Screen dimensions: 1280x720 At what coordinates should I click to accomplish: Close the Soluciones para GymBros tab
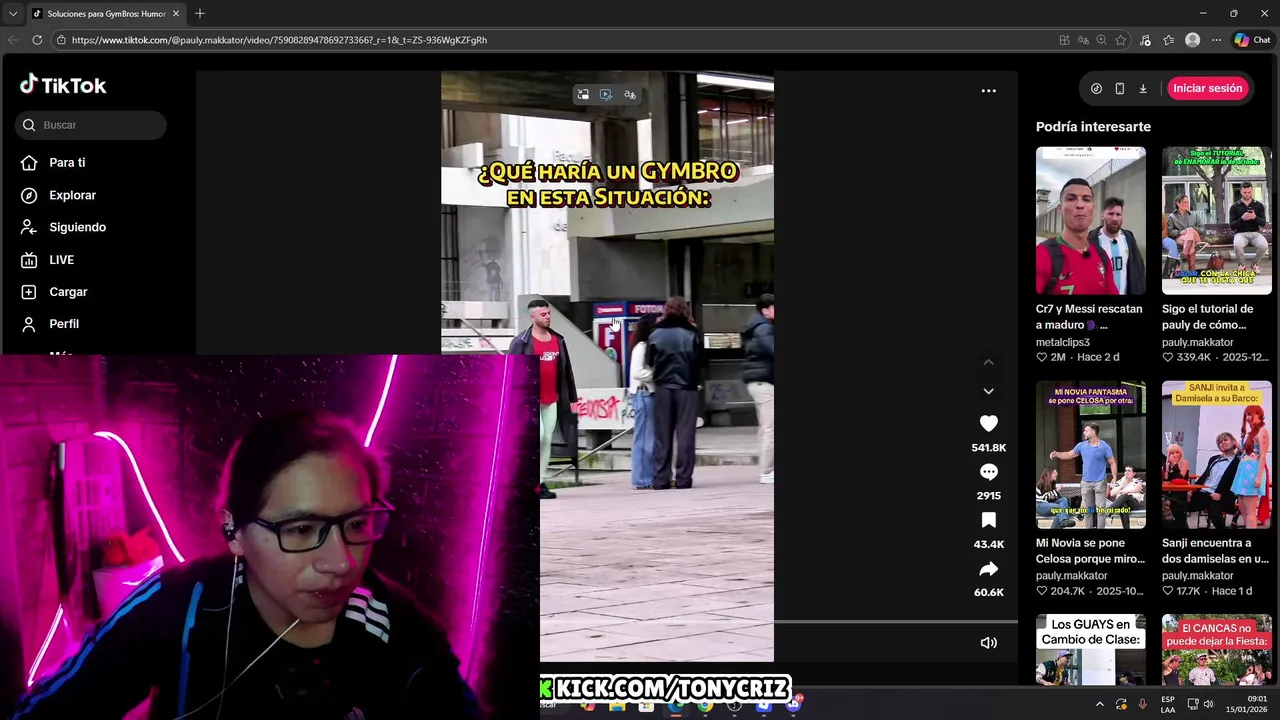click(x=176, y=14)
